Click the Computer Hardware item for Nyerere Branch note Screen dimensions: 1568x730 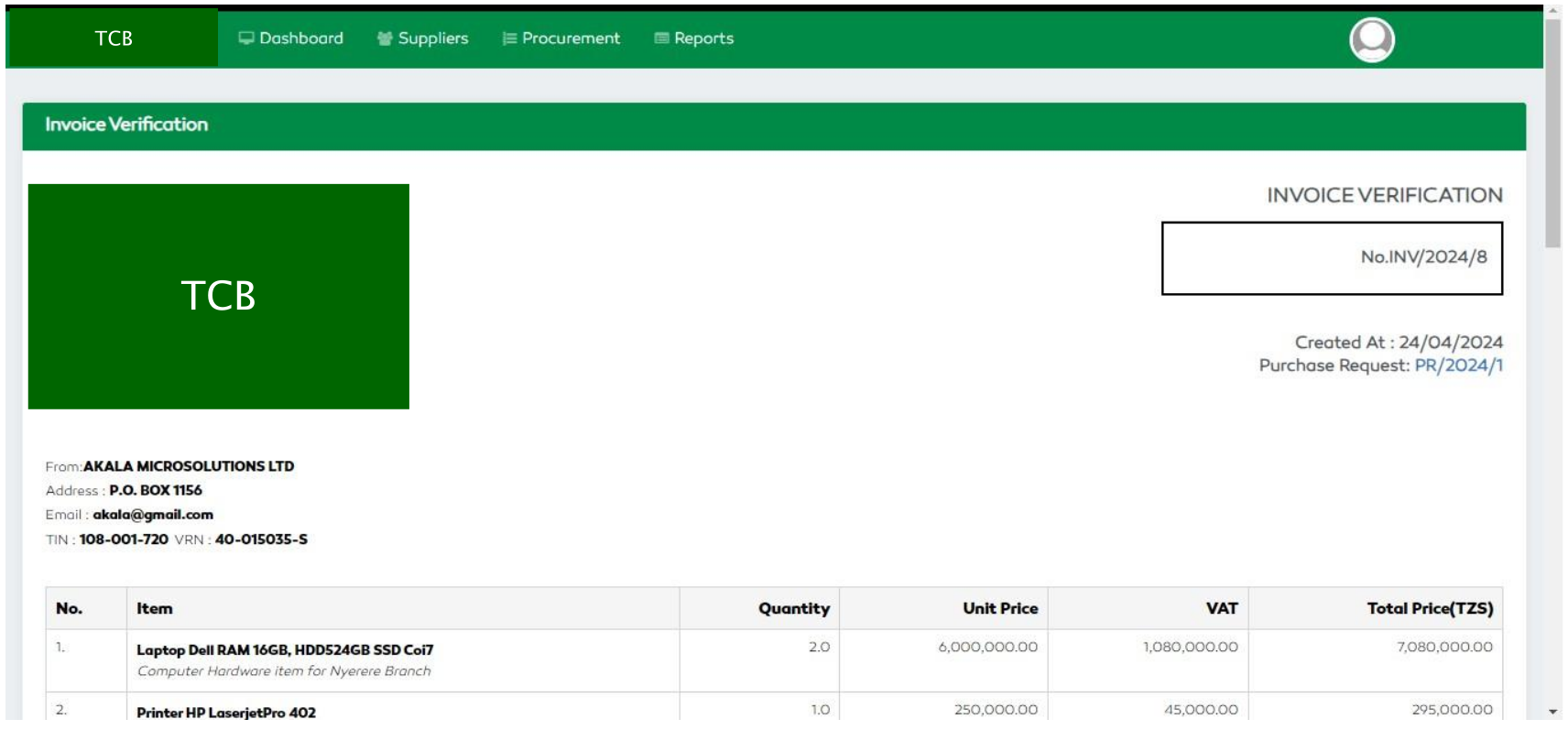click(284, 671)
